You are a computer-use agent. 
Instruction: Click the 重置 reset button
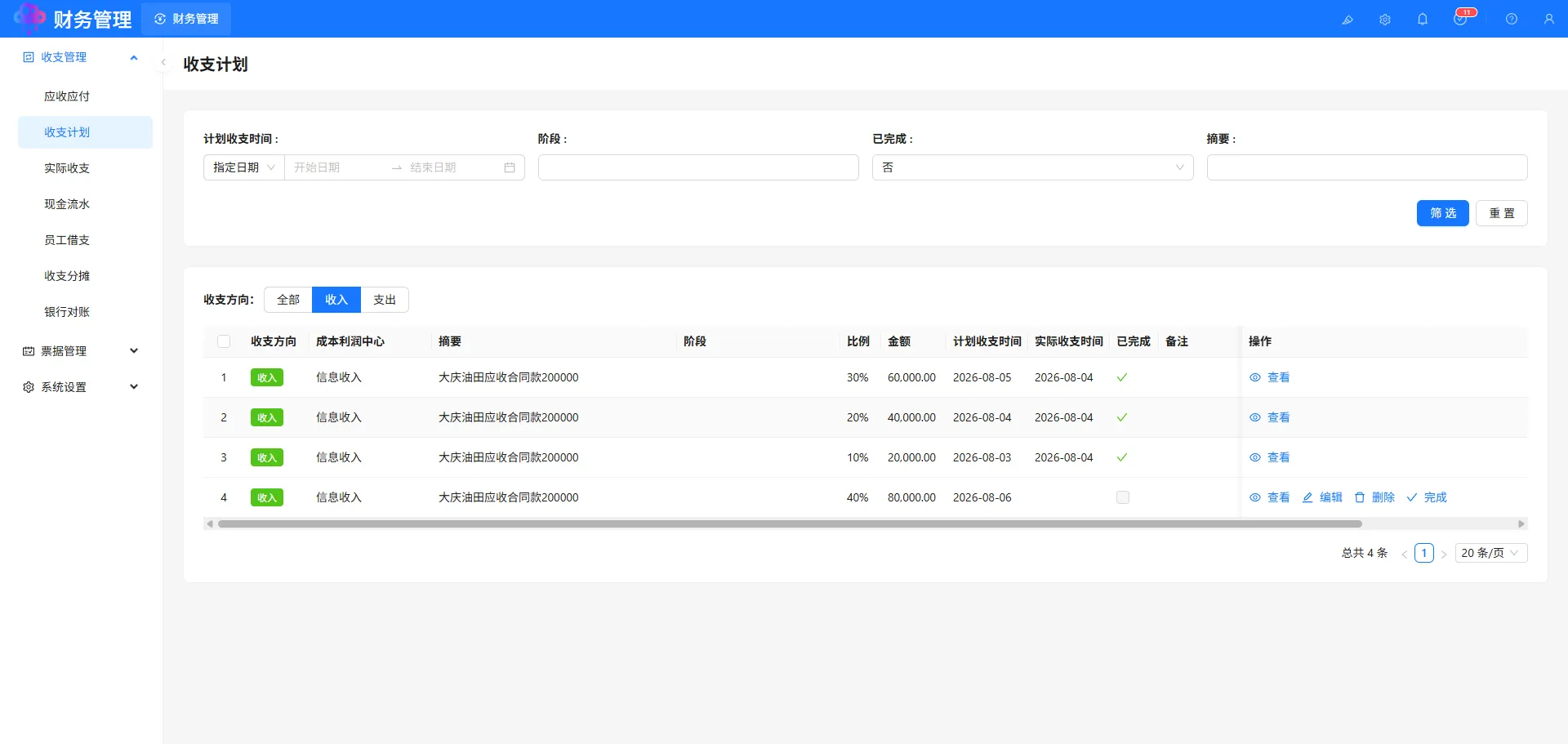tap(1501, 213)
